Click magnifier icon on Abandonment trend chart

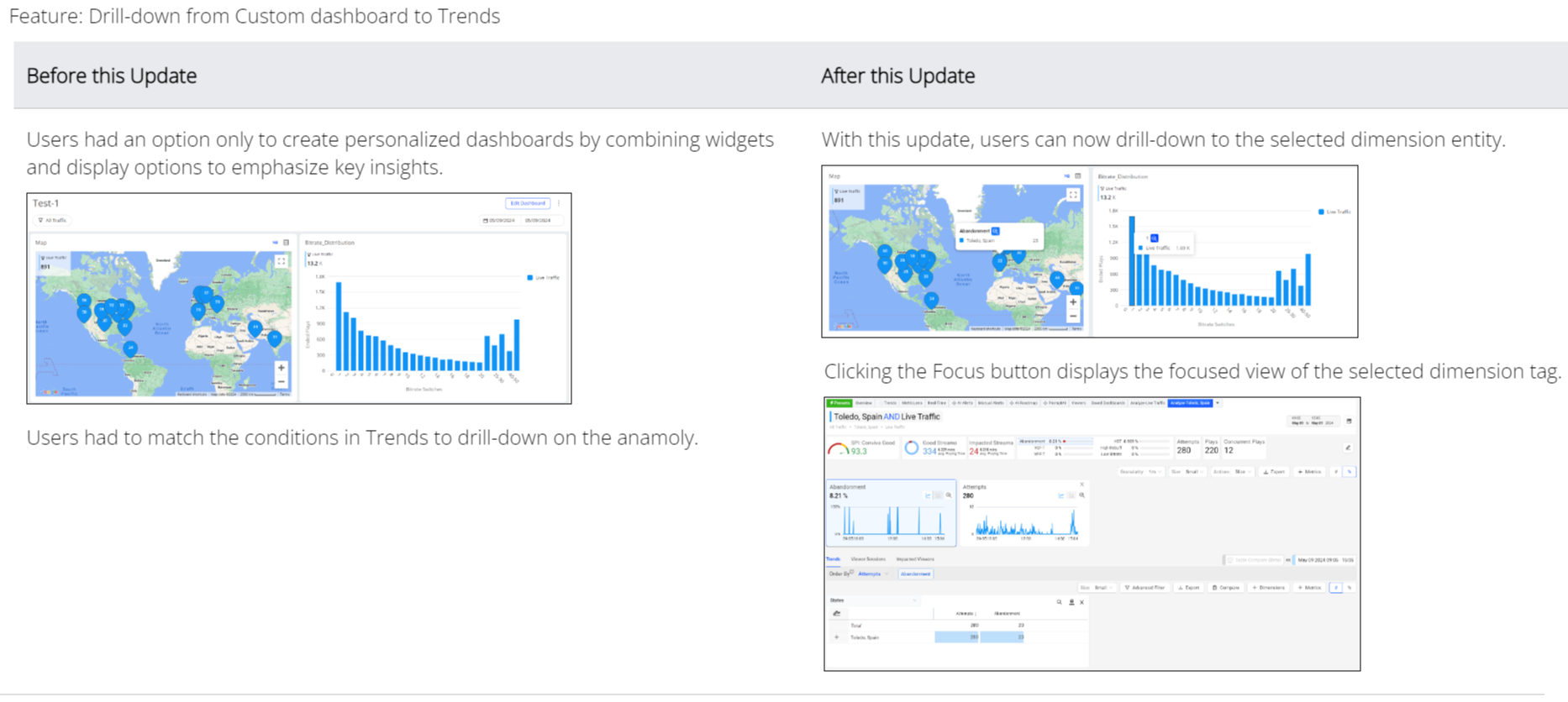tap(949, 495)
